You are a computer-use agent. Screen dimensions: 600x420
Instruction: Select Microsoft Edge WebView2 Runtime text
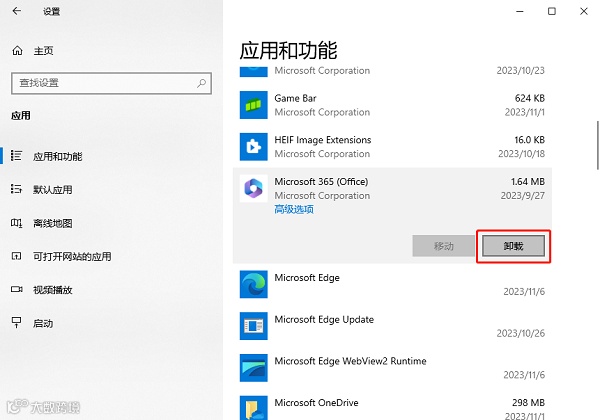[350, 361]
